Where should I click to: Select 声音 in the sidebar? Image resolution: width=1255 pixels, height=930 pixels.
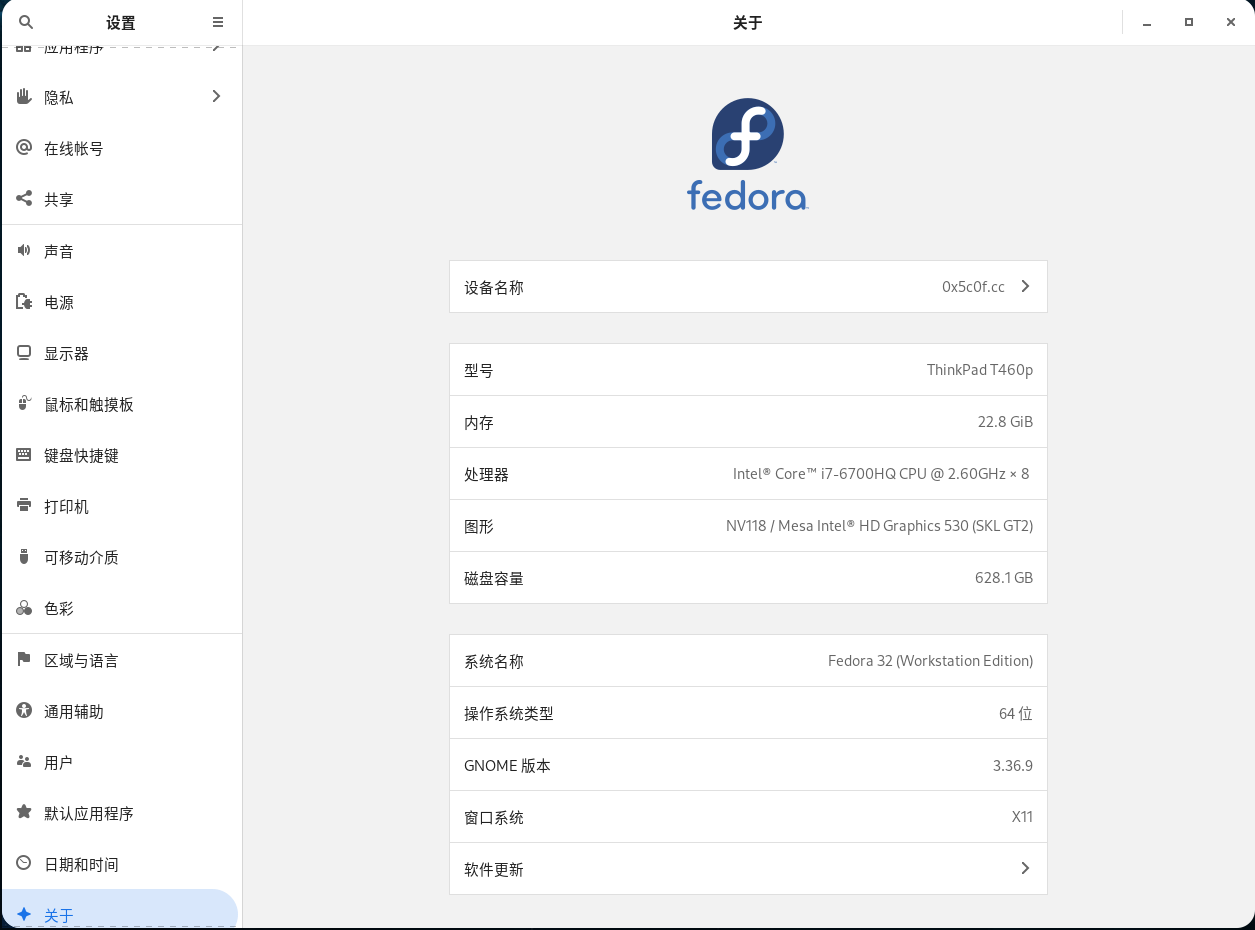(121, 251)
